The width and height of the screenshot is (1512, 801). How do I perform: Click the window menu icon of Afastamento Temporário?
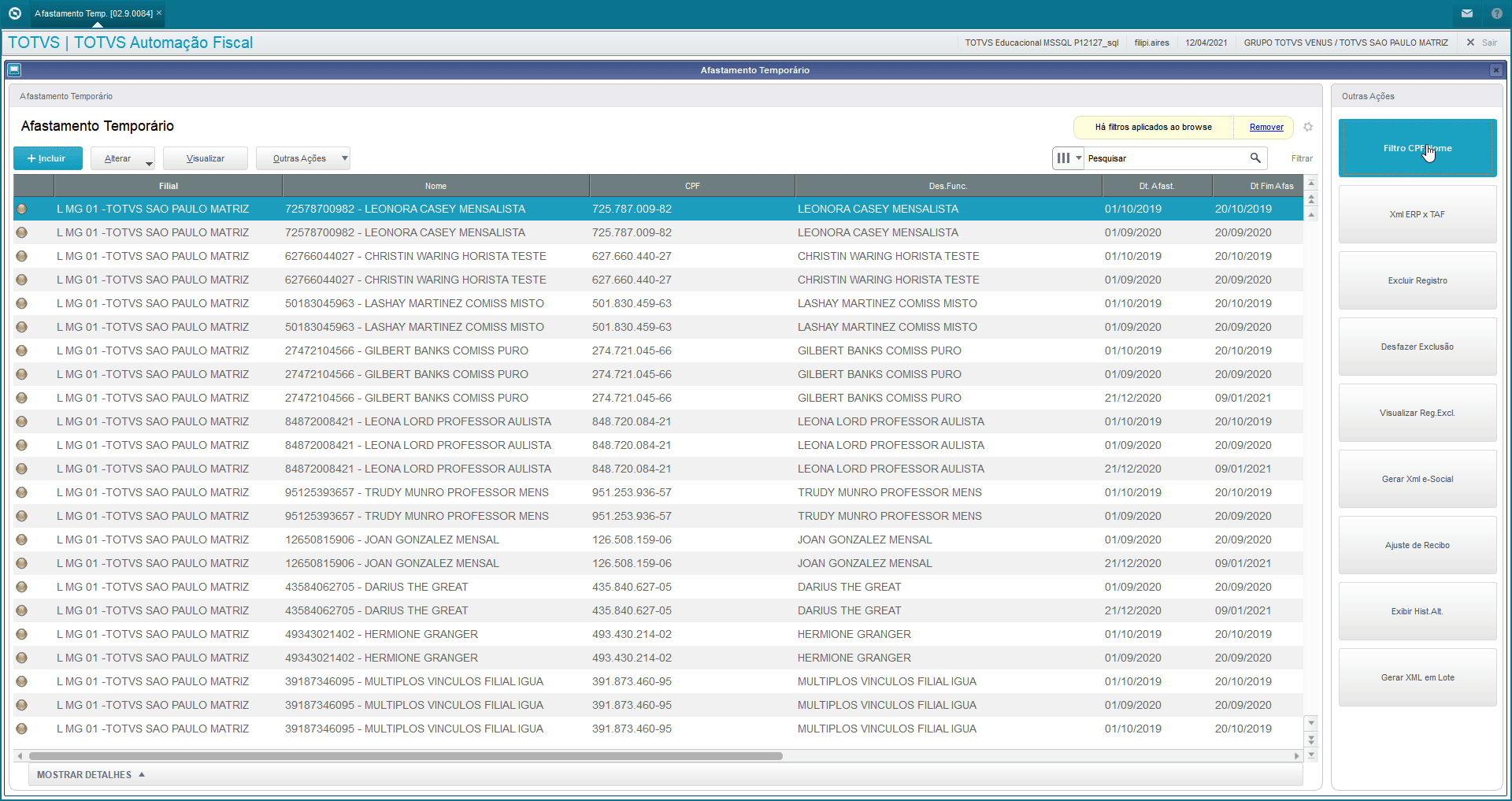pos(14,70)
